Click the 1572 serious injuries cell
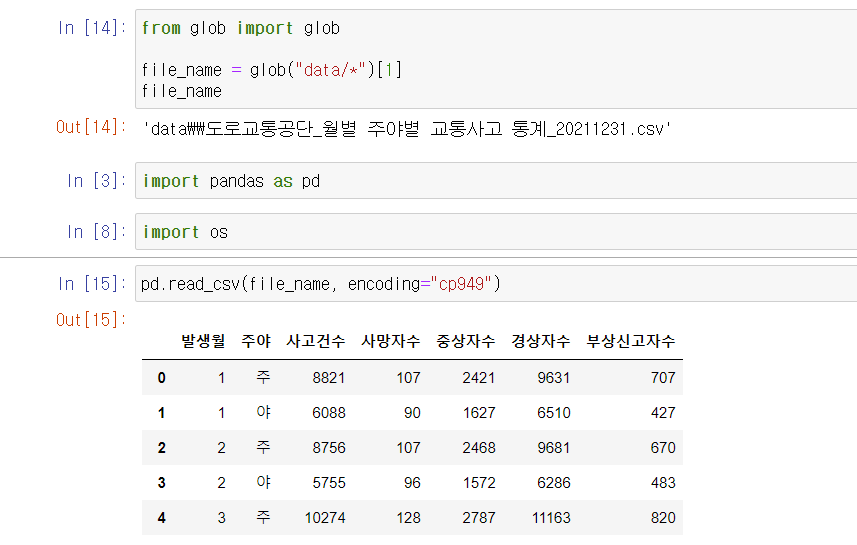The height and width of the screenshot is (545, 857). (x=479, y=483)
